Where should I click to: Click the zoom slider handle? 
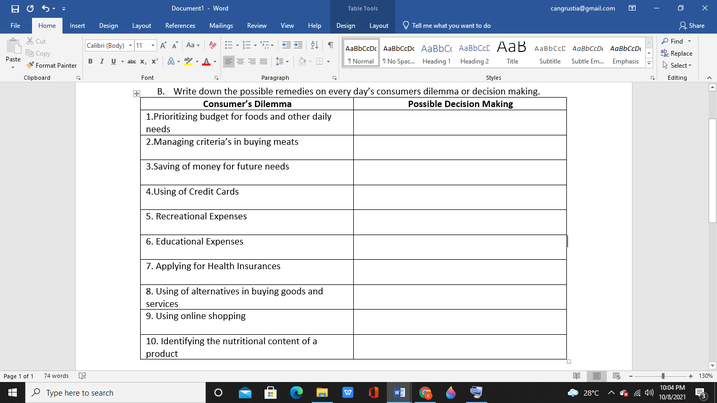pyautogui.click(x=663, y=376)
